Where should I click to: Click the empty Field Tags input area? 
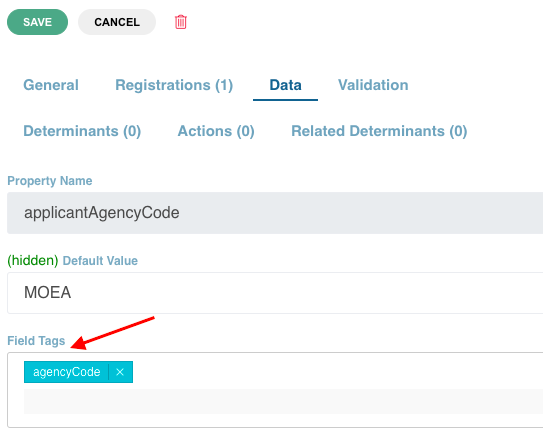pyautogui.click(x=283, y=402)
